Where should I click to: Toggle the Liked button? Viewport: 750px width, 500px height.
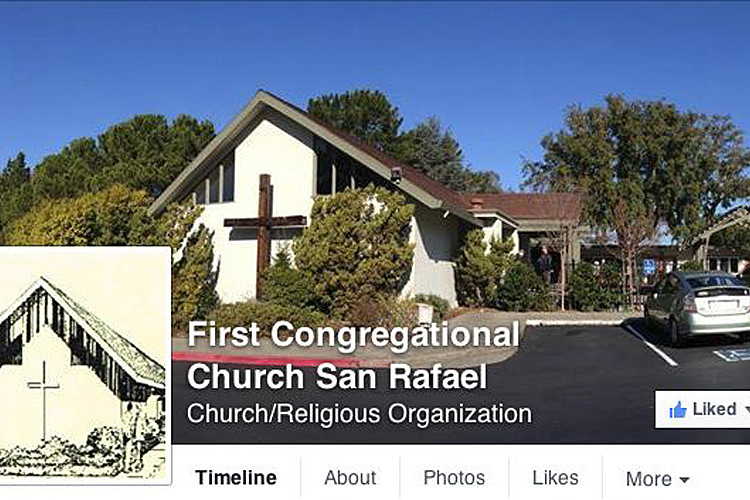coord(702,409)
